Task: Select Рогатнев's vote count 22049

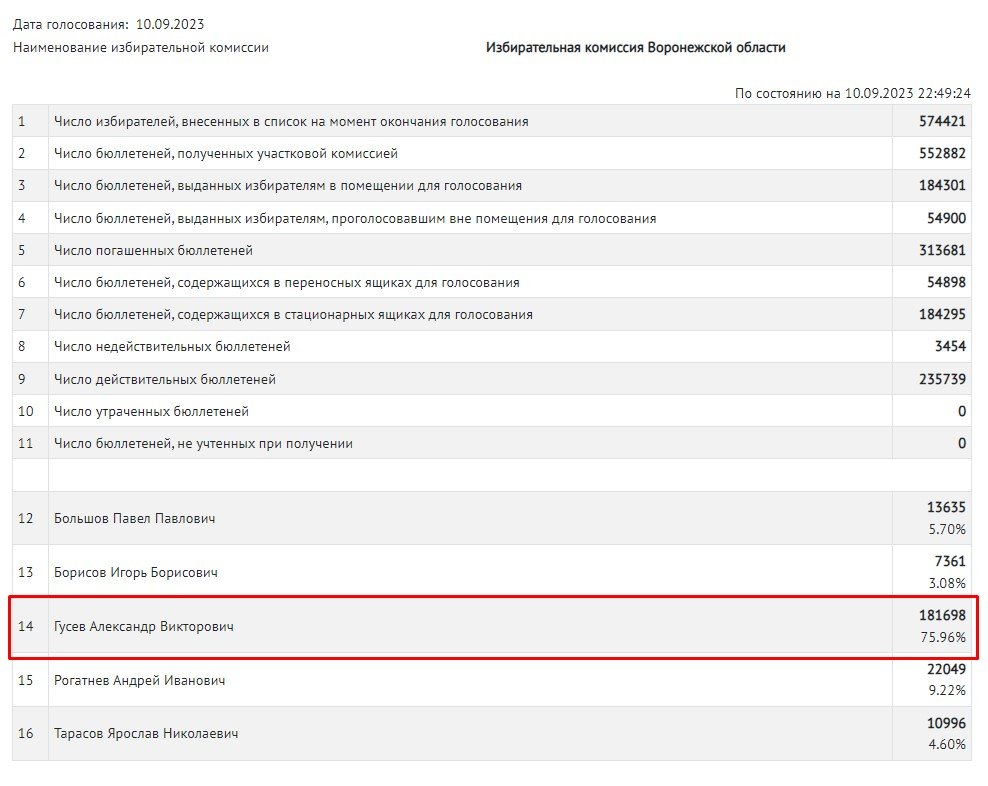Action: click(946, 669)
